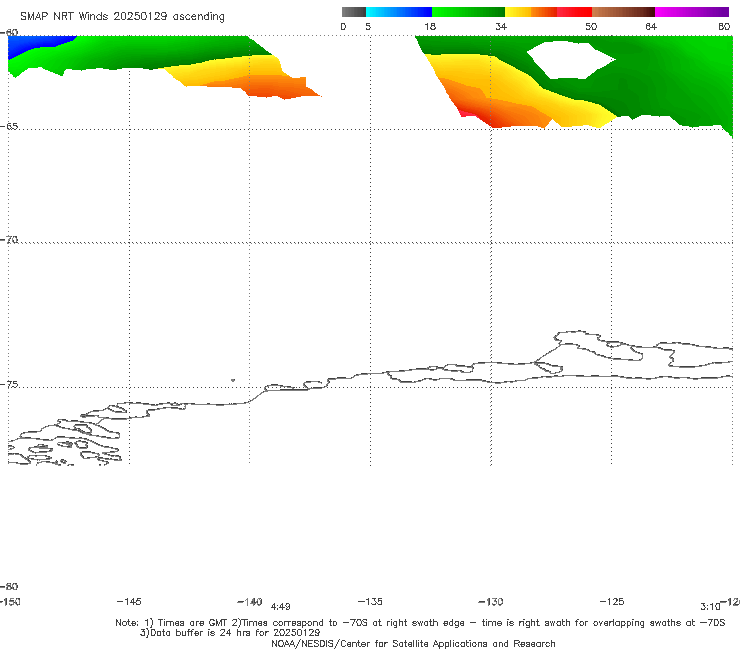Click the NOAA/NESDIS credit line
The image size is (740, 650).
pyautogui.click(x=413, y=643)
